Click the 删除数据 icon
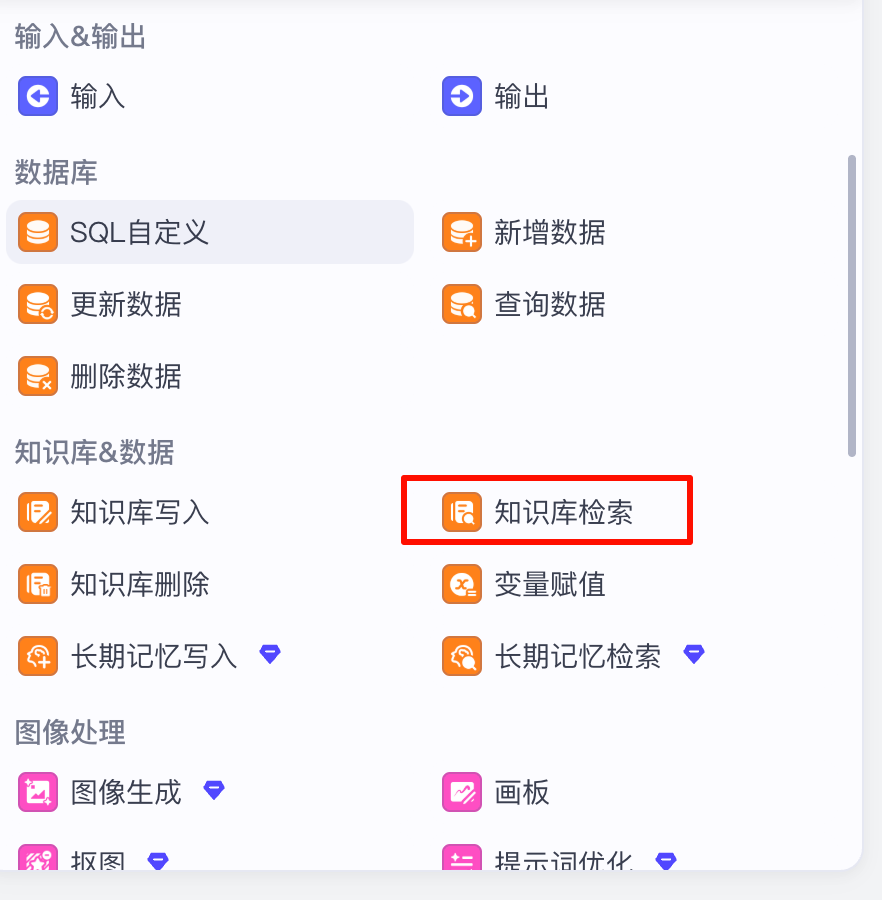Viewport: 882px width, 900px height. point(38,376)
